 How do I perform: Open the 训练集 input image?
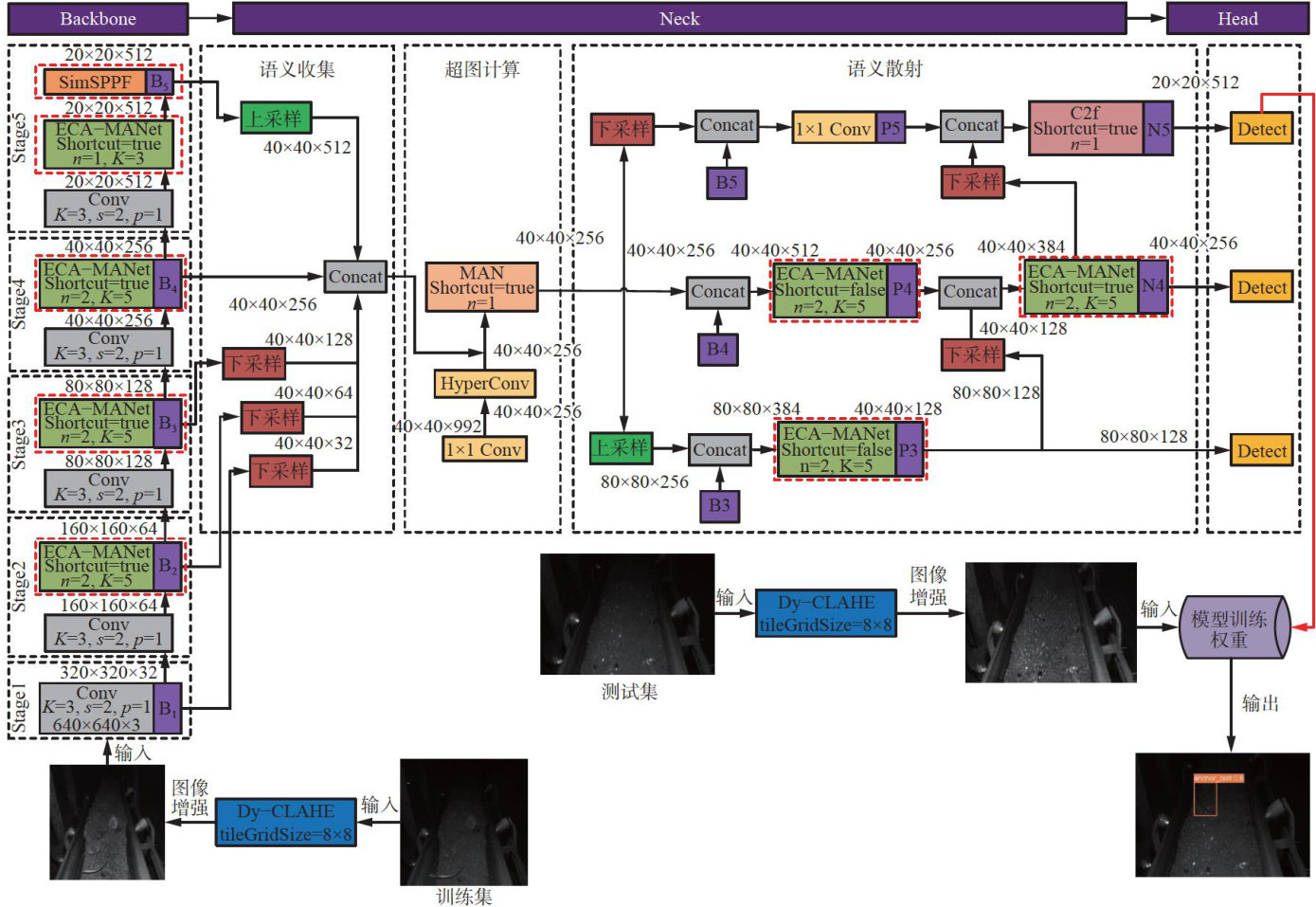point(463,822)
